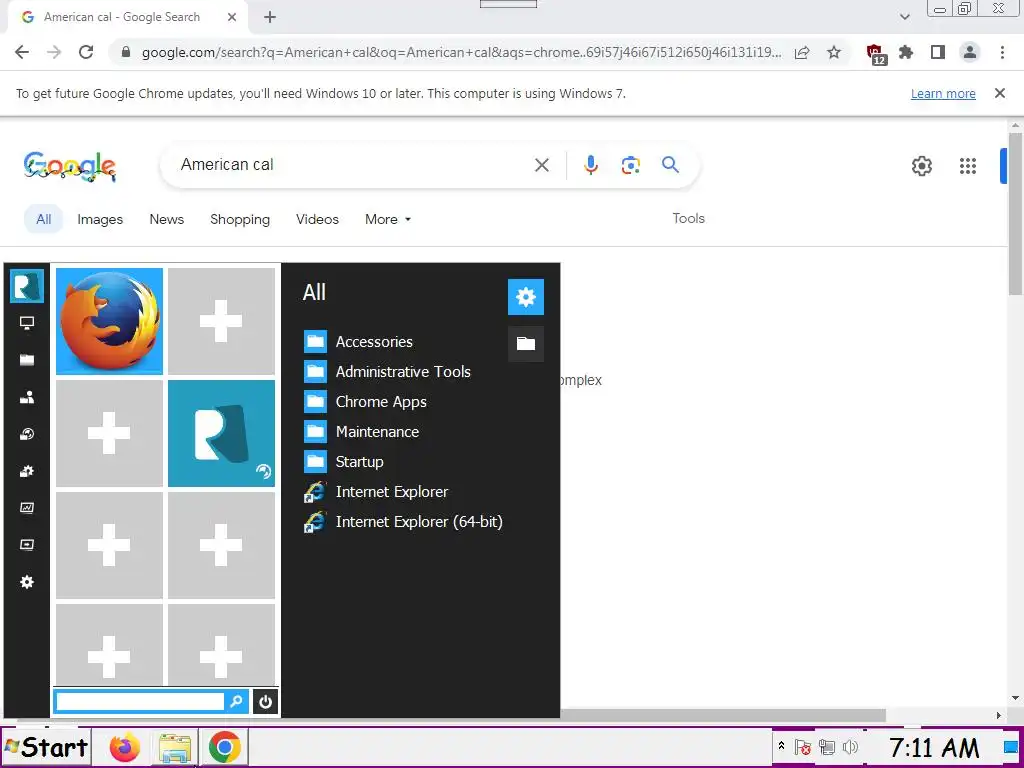This screenshot has height=768, width=1024.
Task: Expand the Maintenance folder
Action: point(361,432)
